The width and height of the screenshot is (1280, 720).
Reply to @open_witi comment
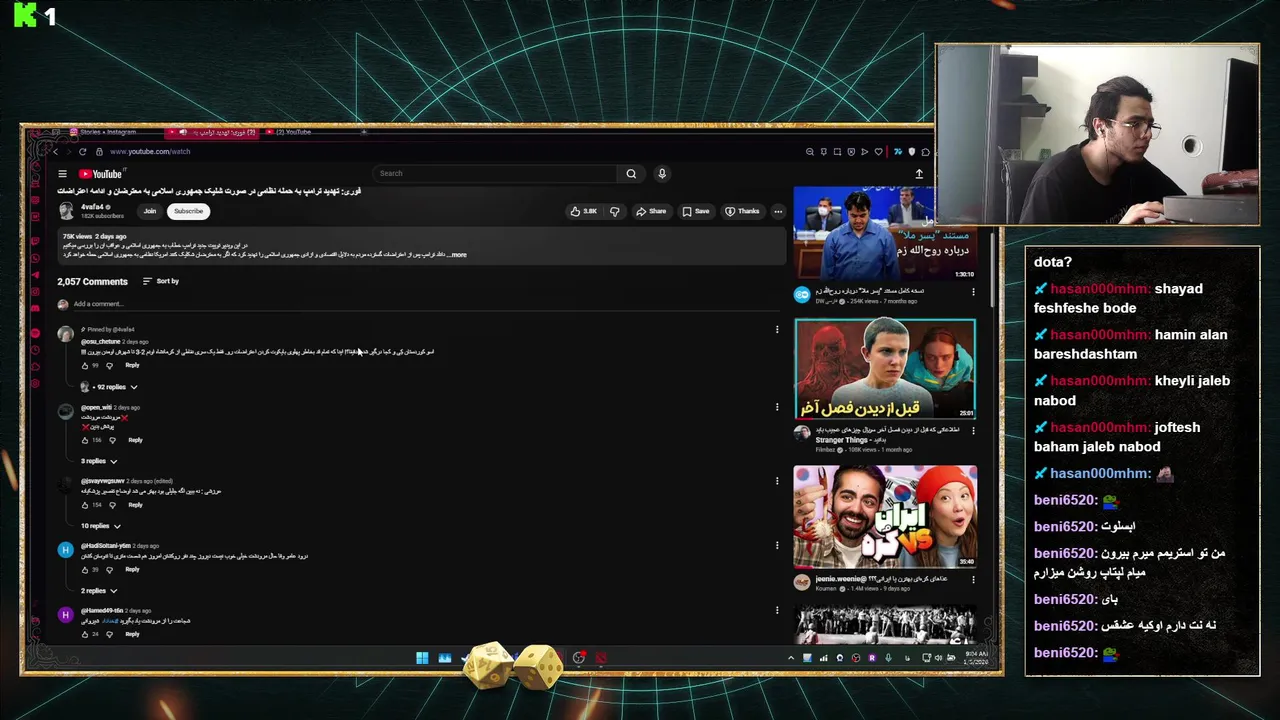tap(135, 440)
